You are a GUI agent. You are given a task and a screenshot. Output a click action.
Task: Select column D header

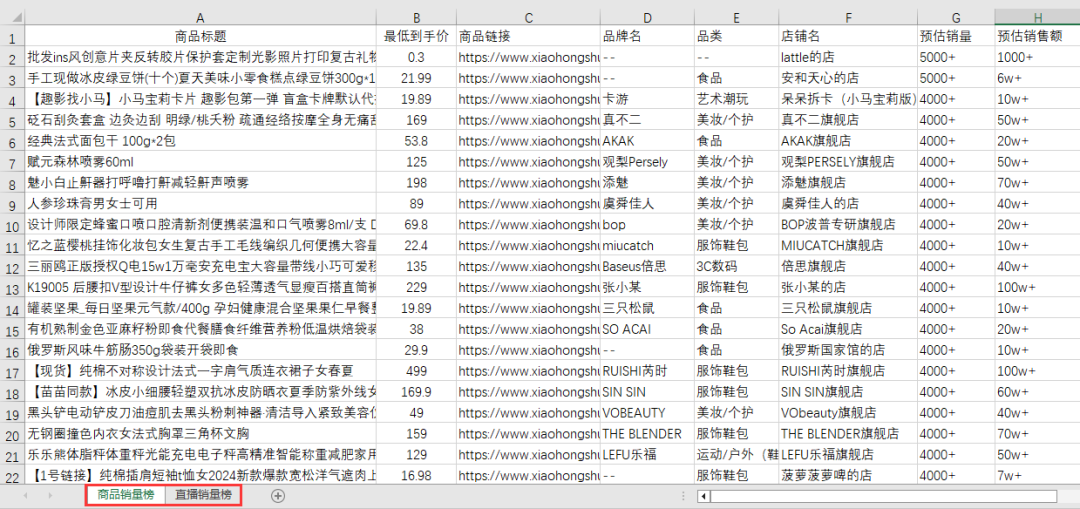647,17
